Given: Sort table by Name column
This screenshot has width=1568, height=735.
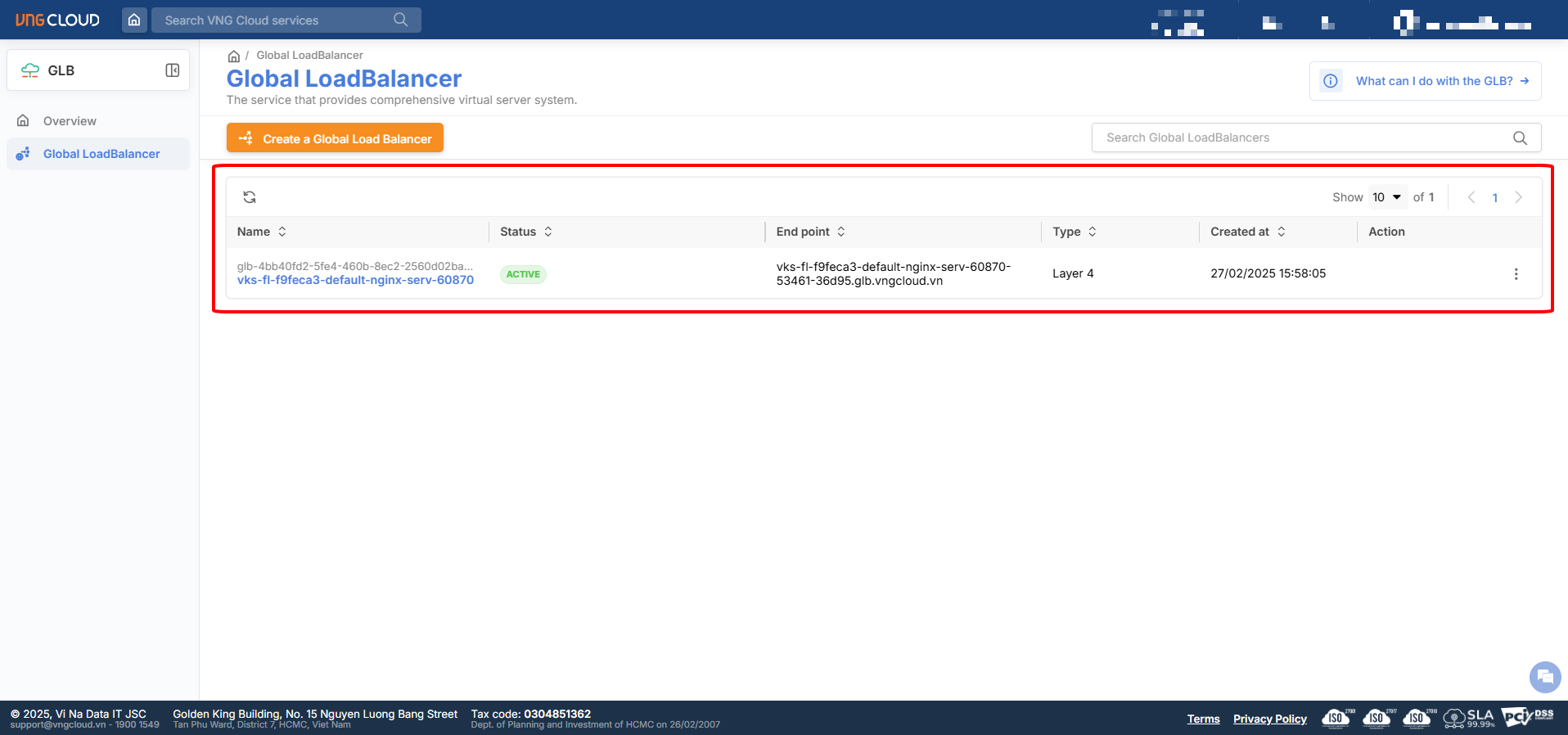Looking at the screenshot, I should (x=282, y=232).
